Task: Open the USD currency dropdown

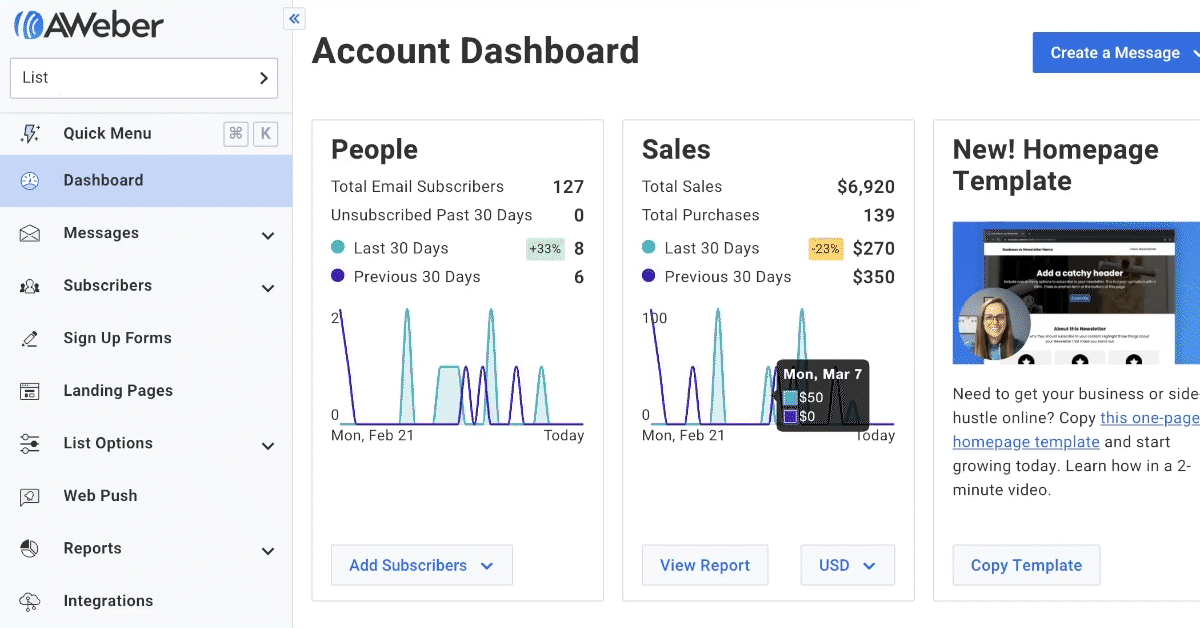Action: 847,565
